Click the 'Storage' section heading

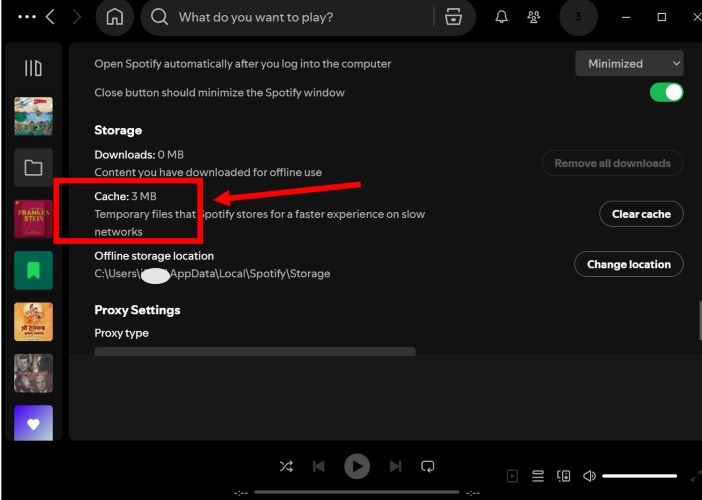point(118,130)
